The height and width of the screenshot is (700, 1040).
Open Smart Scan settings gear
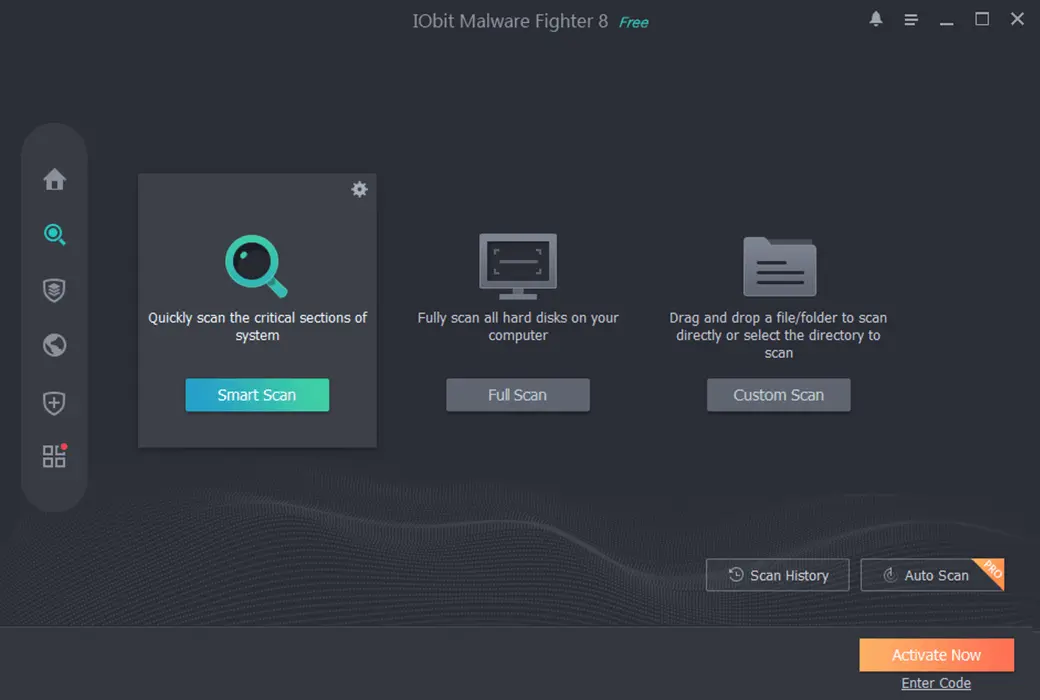[359, 189]
